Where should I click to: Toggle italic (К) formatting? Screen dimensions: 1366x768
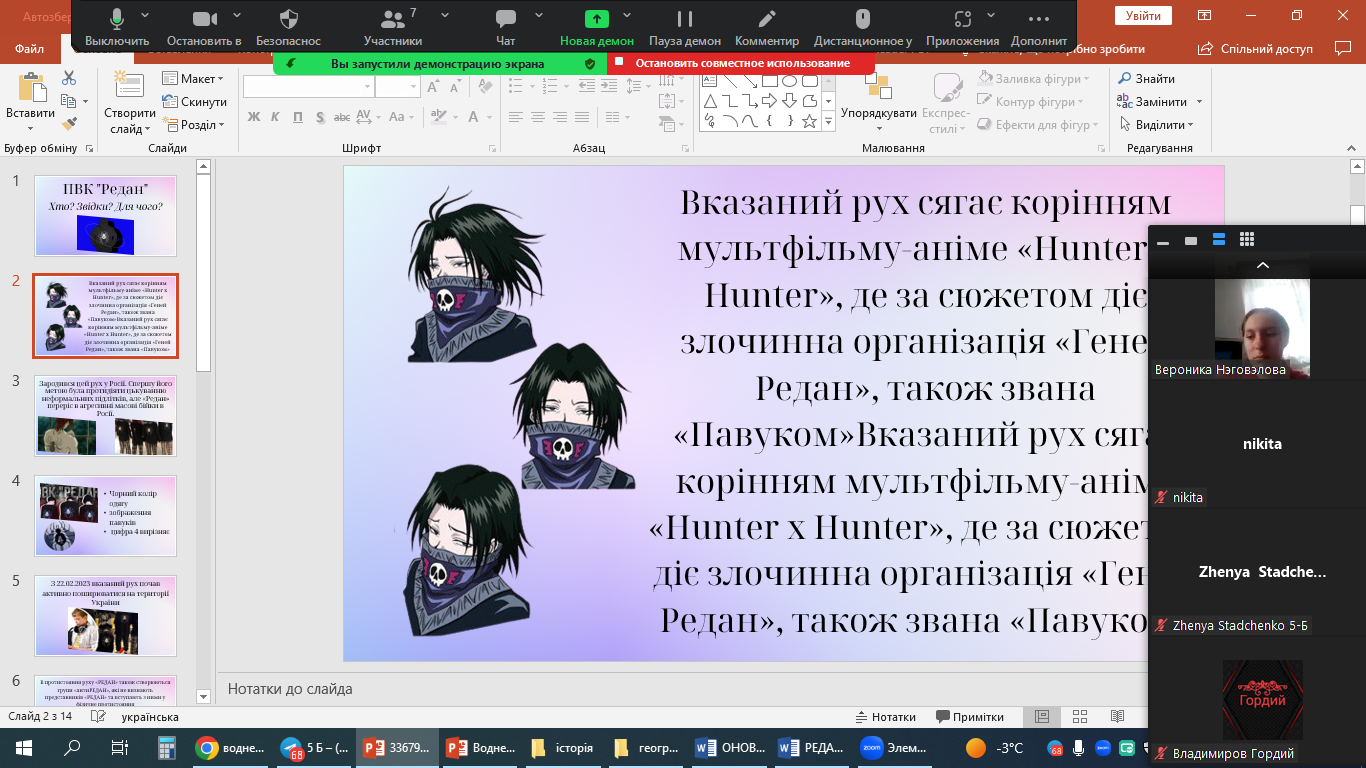(x=277, y=117)
